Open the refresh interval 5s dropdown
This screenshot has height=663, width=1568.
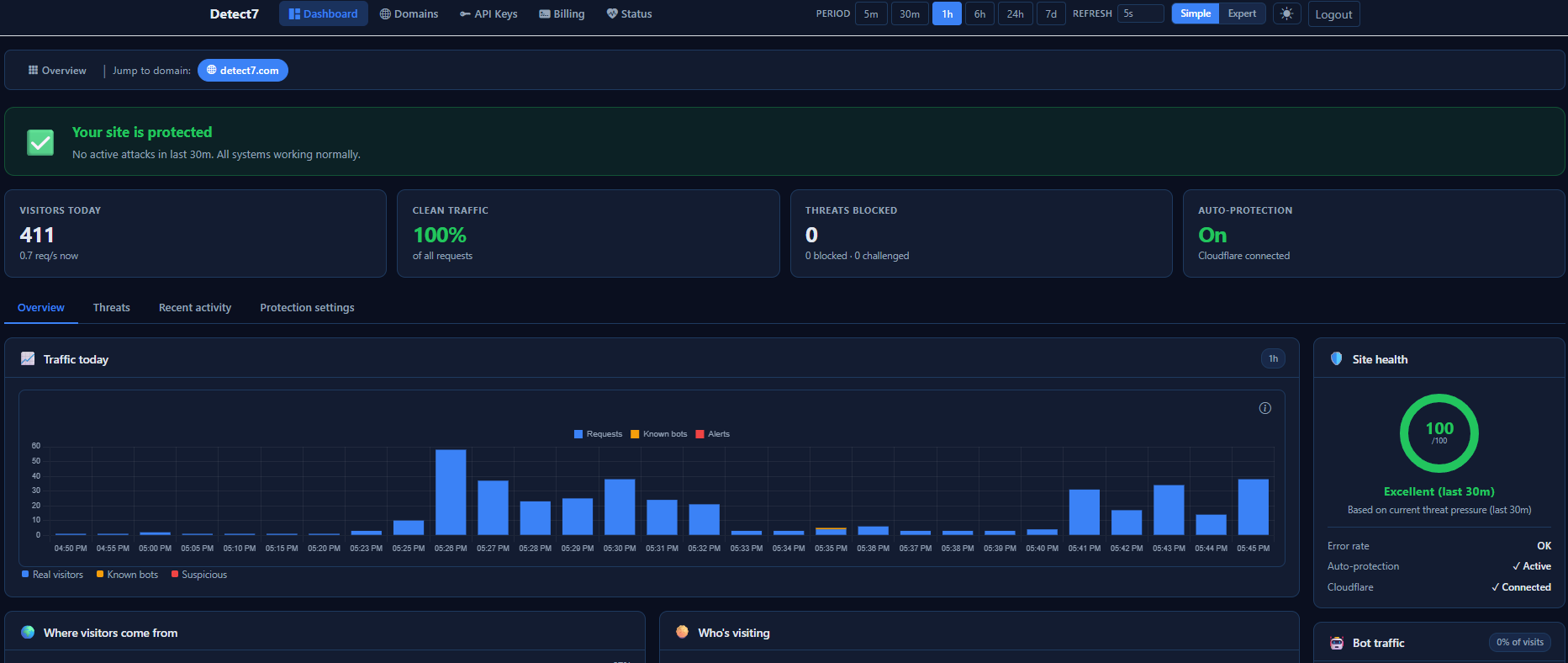pyautogui.click(x=1141, y=13)
